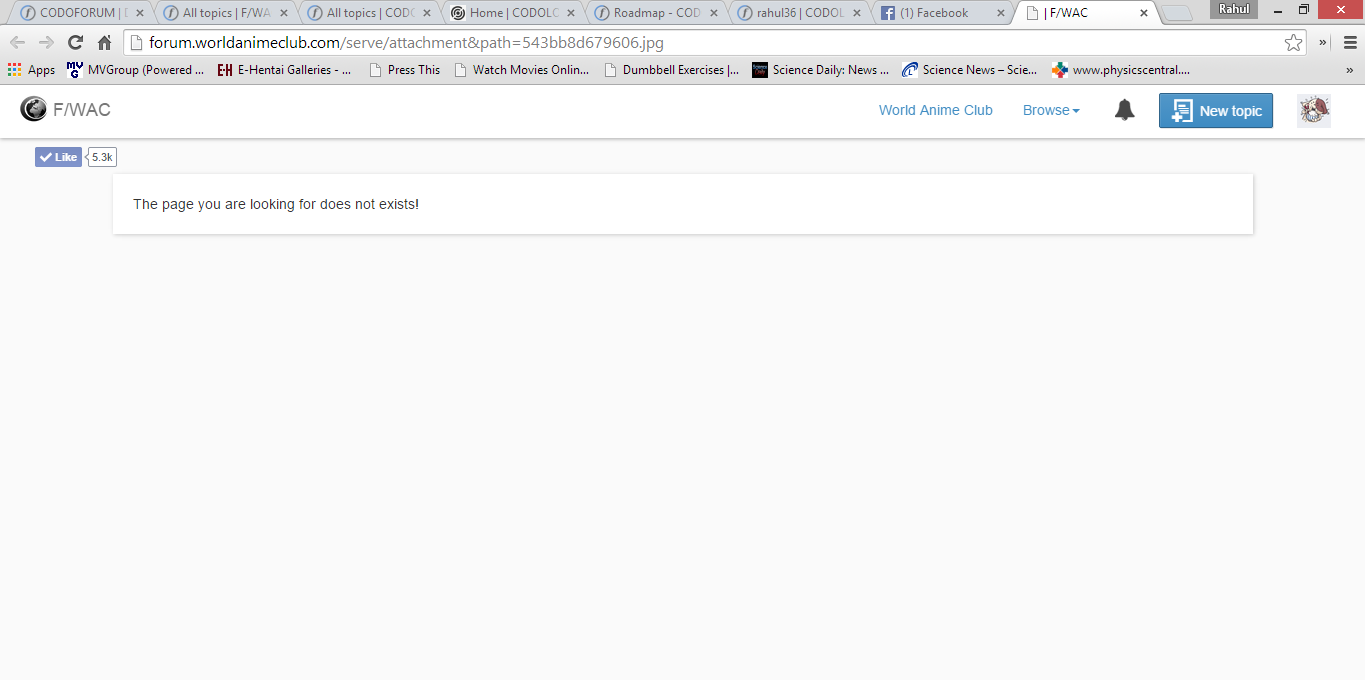The height and width of the screenshot is (680, 1365).
Task: Navigate back with the arrow icon
Action: 17,42
